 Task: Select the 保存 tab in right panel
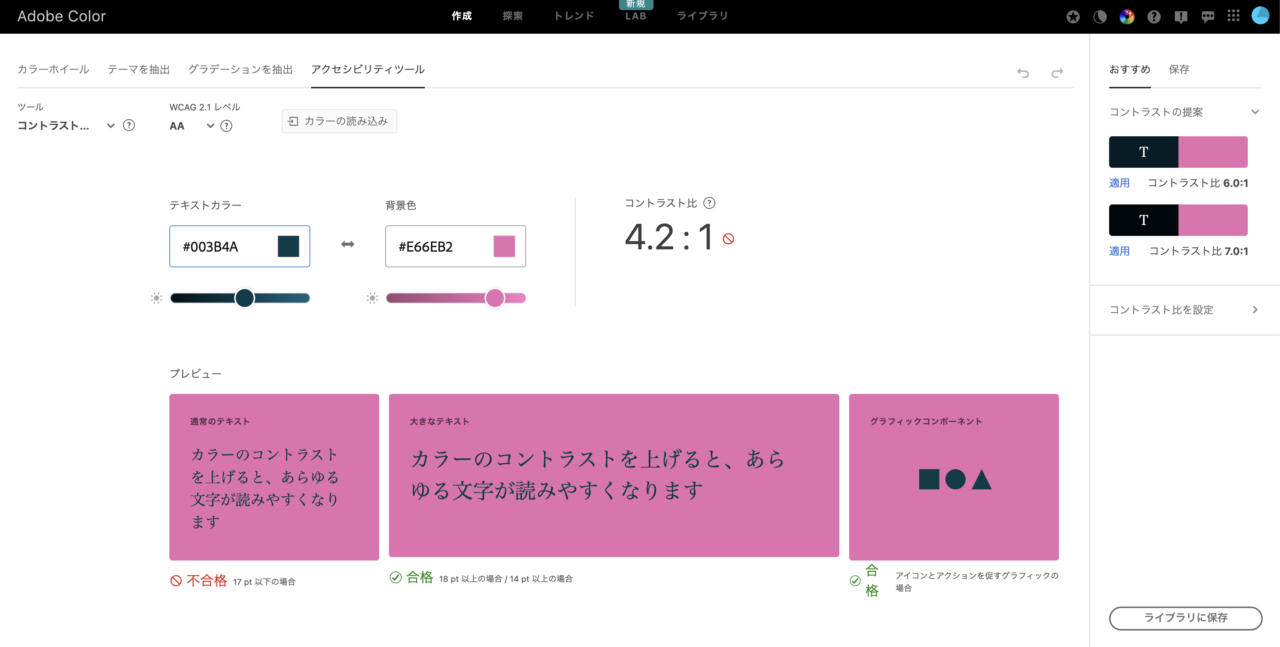pyautogui.click(x=1179, y=70)
